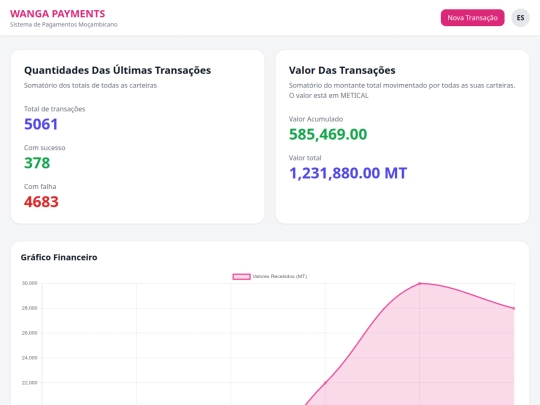Click the 28,000 y-axis label

(29, 308)
